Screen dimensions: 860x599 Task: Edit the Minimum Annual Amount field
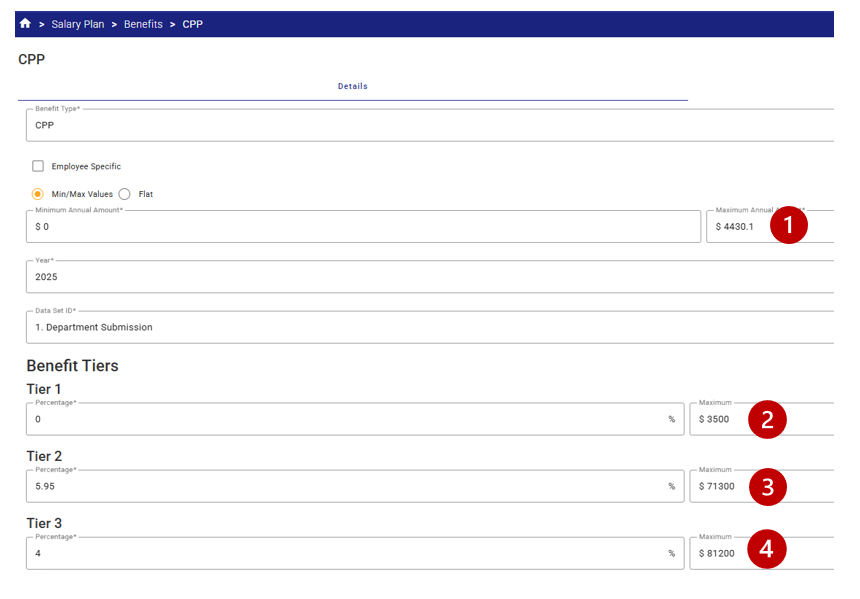pos(363,226)
